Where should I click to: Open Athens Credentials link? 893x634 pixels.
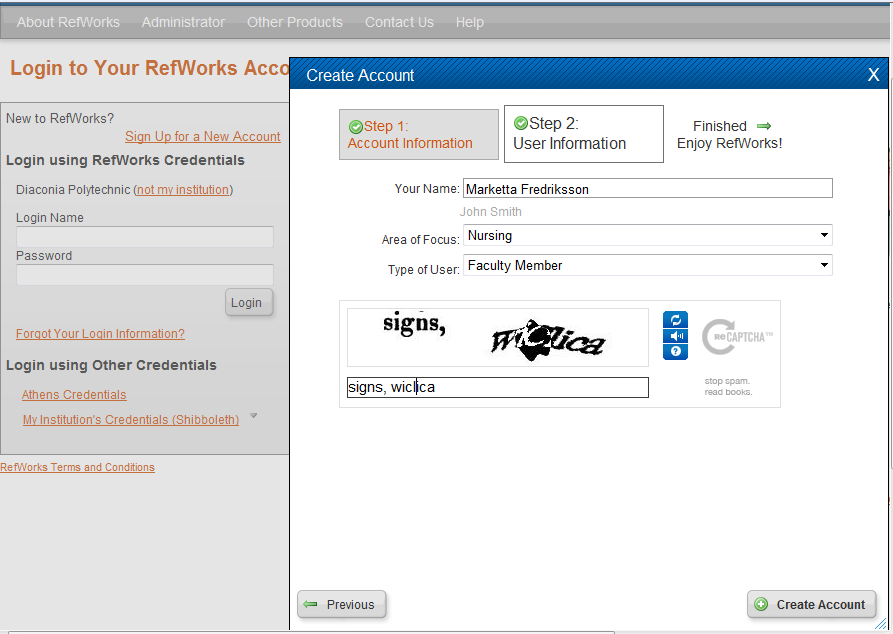(74, 395)
